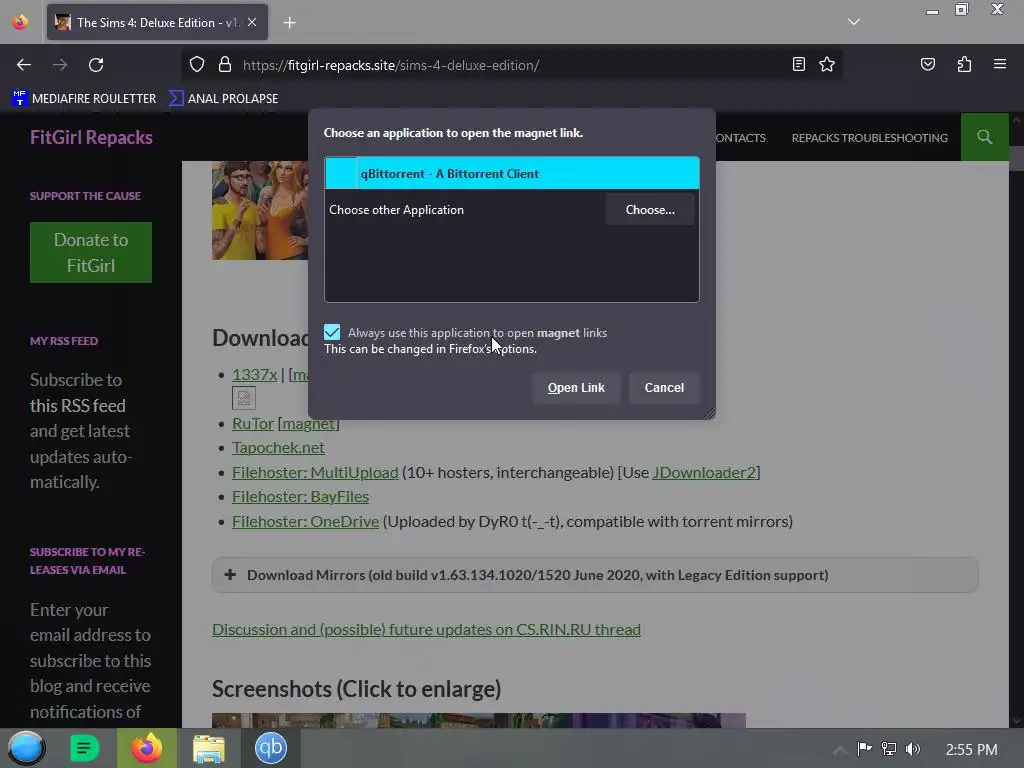1024x768 pixels.
Task: Show hidden tray icons chevron
Action: (840, 750)
